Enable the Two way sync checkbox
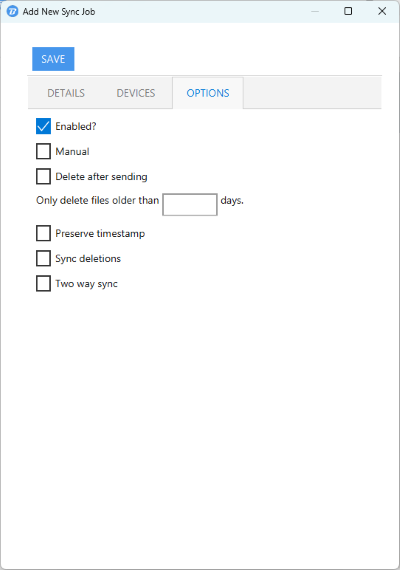The width and height of the screenshot is (400, 570). point(43,284)
